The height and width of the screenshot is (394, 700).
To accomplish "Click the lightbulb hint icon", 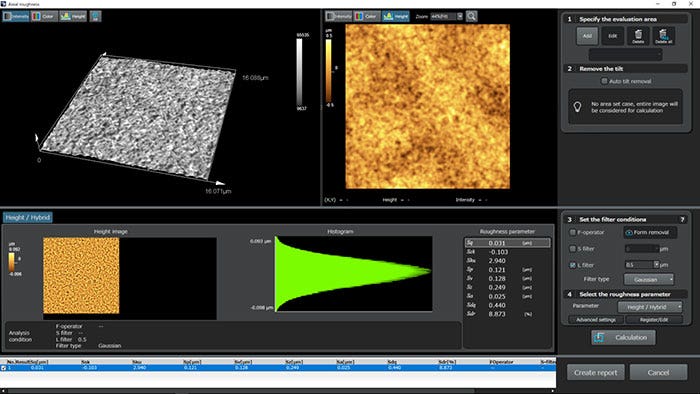I will [578, 107].
